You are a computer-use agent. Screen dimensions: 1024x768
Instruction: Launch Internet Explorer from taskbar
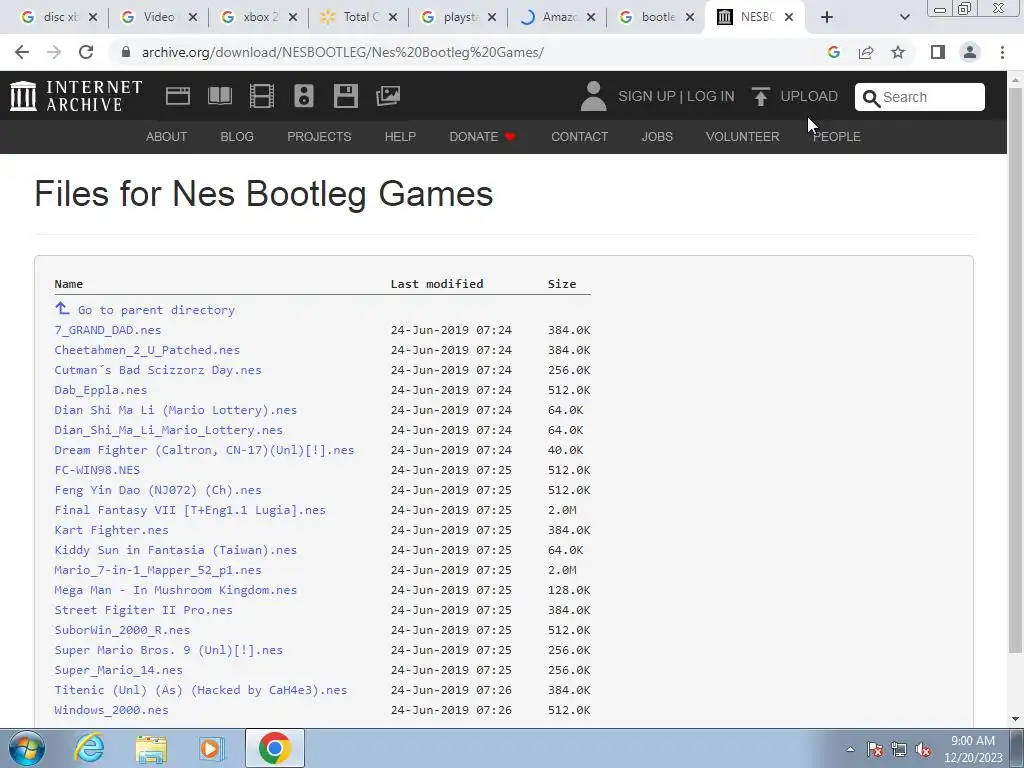[89, 748]
